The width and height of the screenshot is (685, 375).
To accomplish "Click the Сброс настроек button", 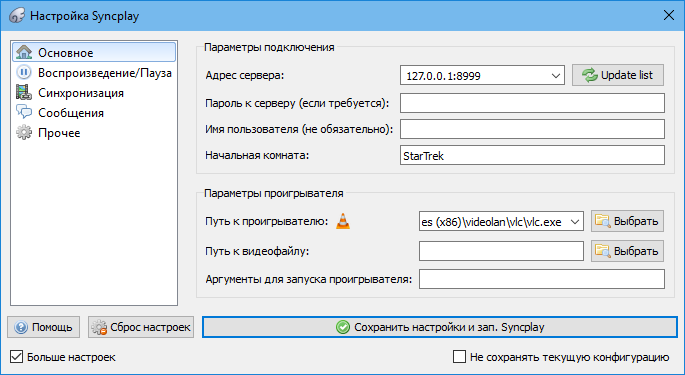I will pyautogui.click(x=141, y=327).
